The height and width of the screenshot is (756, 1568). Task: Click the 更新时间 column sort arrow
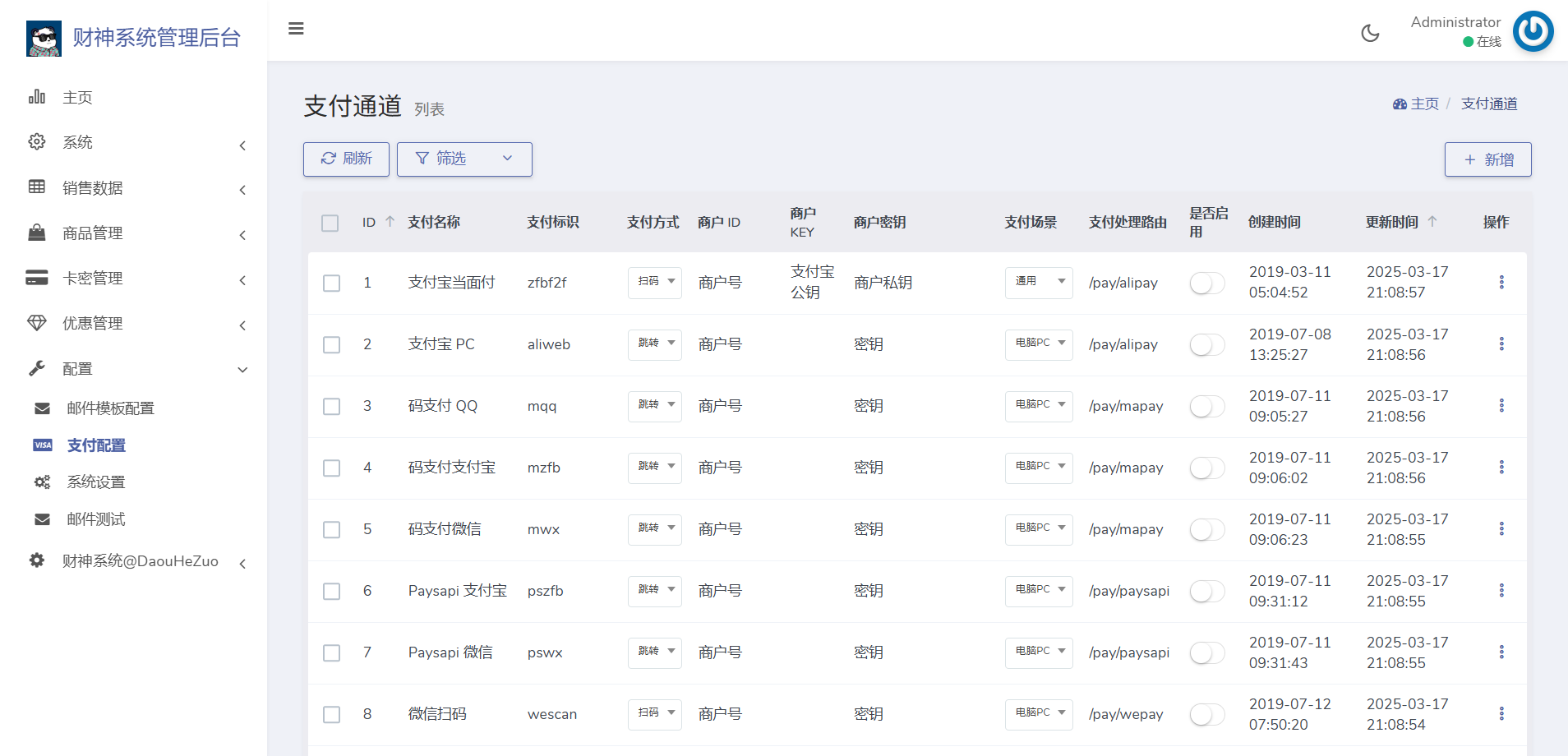click(x=1432, y=221)
